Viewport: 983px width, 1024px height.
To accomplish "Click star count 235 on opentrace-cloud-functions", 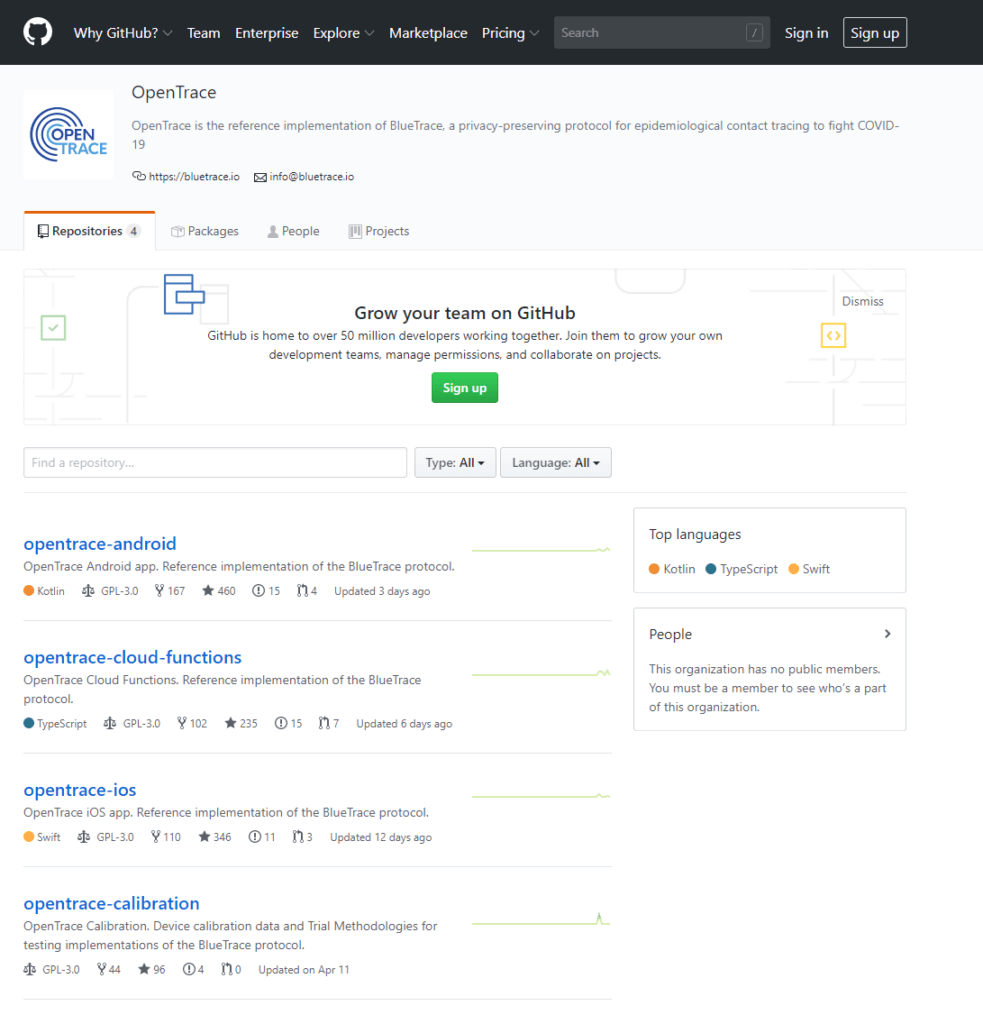I will pos(241,724).
